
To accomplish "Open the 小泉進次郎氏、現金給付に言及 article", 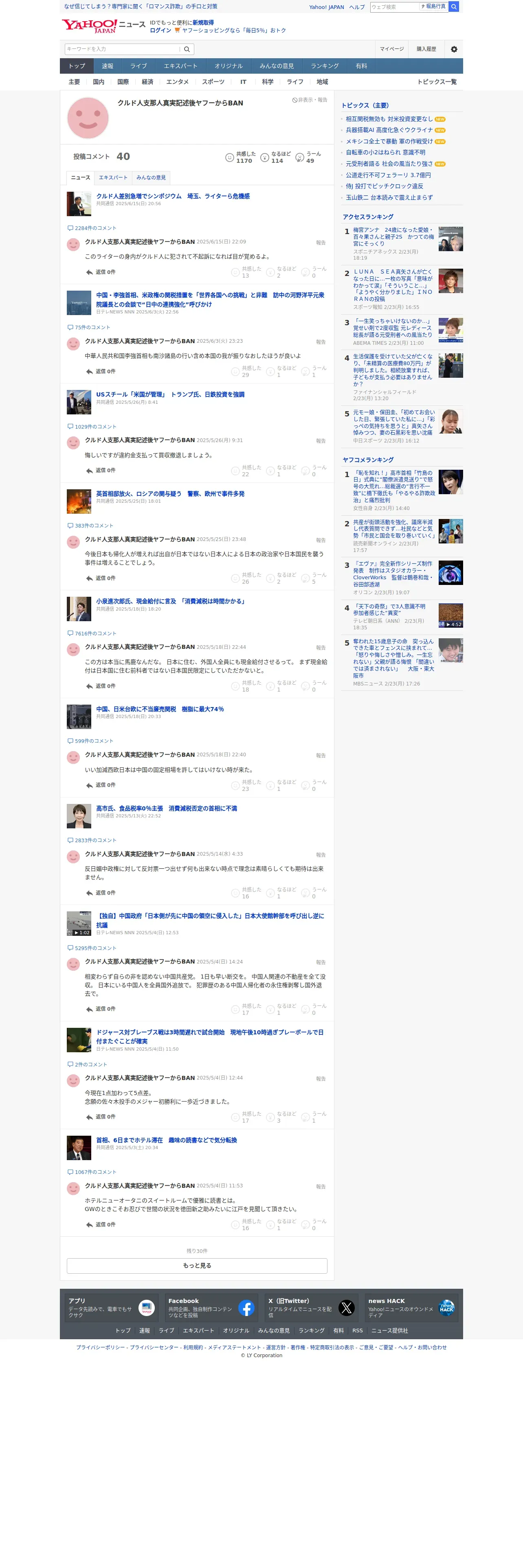I will 171,601.
